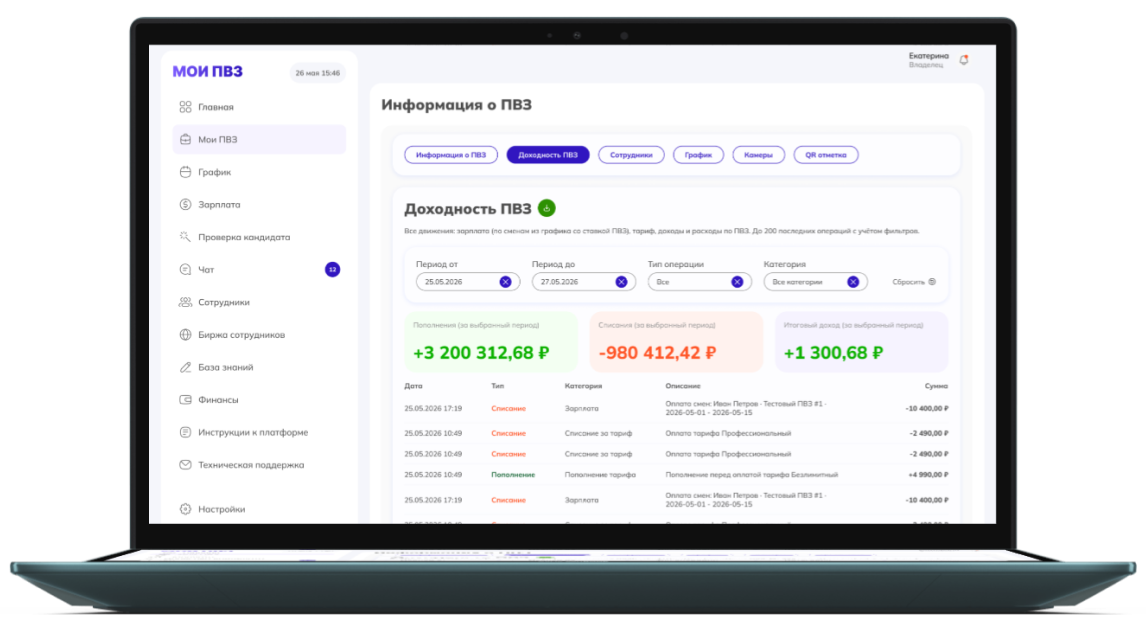Switch to the QR отметка tab
Viewport: 1146px width, 634px height.
pyautogui.click(x=826, y=155)
